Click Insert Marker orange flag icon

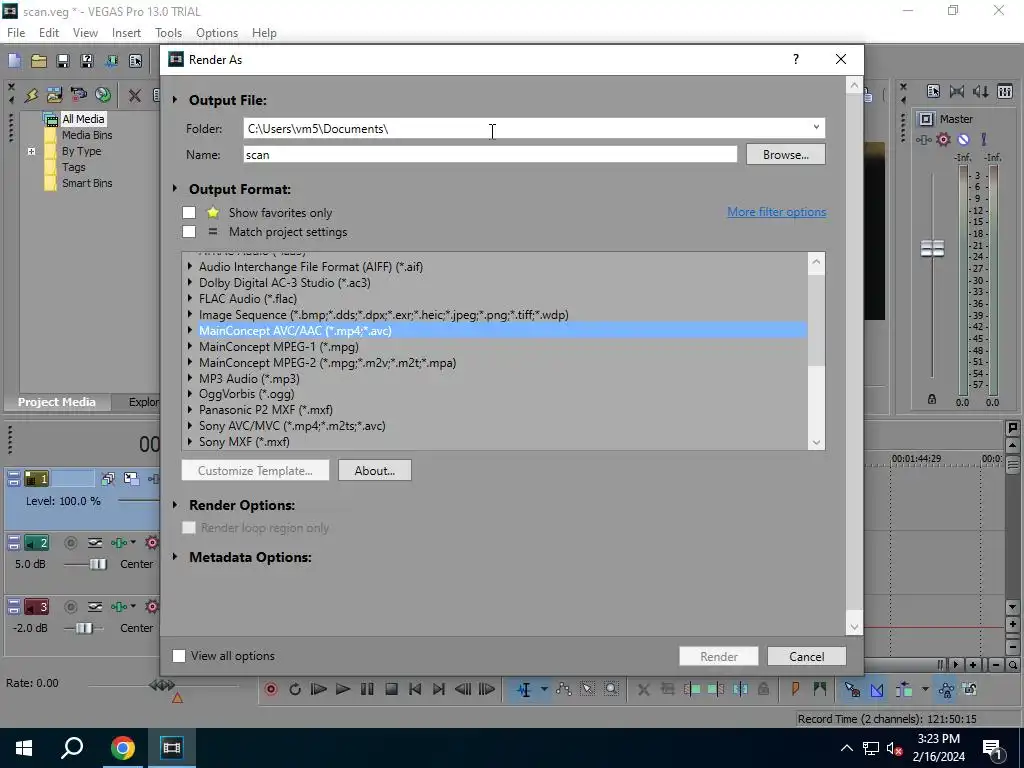point(795,689)
